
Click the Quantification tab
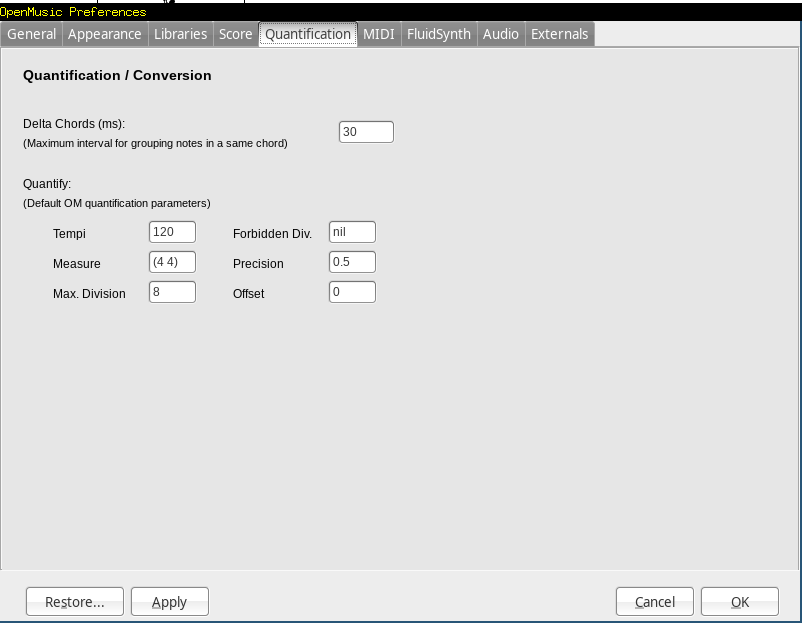pyautogui.click(x=308, y=34)
